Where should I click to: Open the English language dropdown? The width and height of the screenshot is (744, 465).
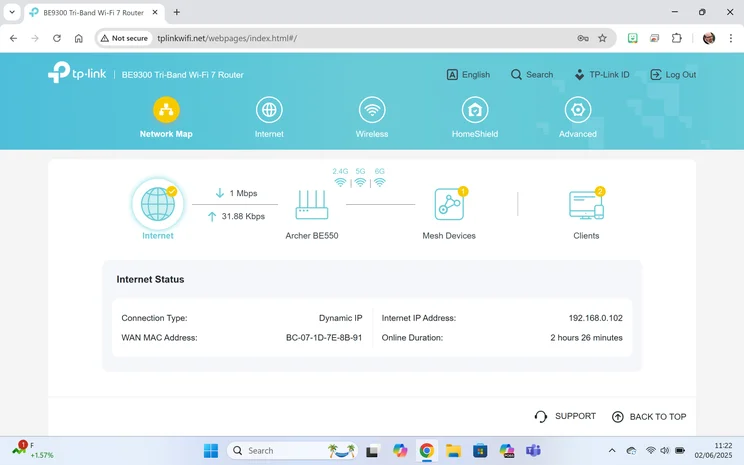[468, 75]
